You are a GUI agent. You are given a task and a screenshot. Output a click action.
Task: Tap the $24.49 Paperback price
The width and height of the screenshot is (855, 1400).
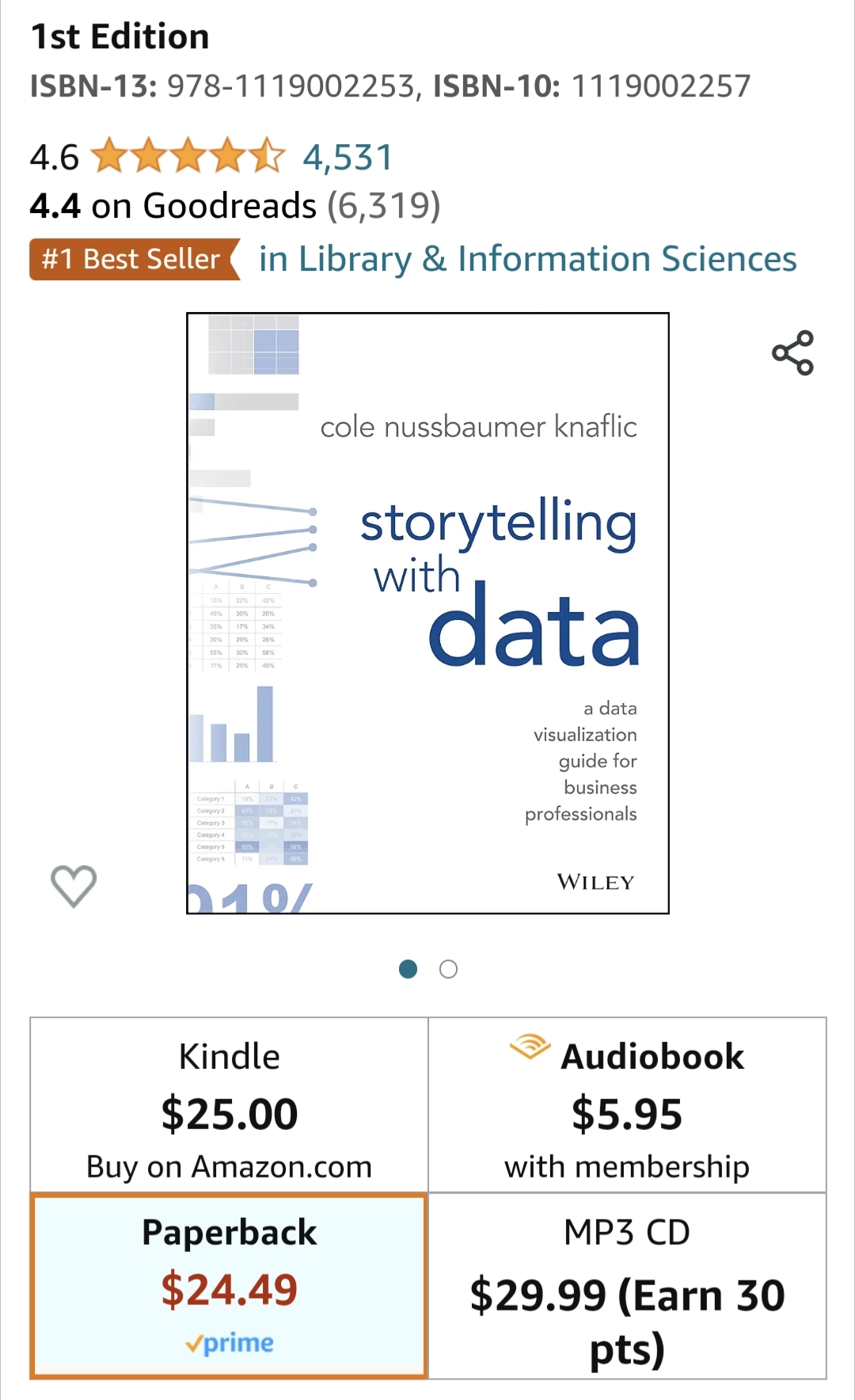coord(230,1289)
